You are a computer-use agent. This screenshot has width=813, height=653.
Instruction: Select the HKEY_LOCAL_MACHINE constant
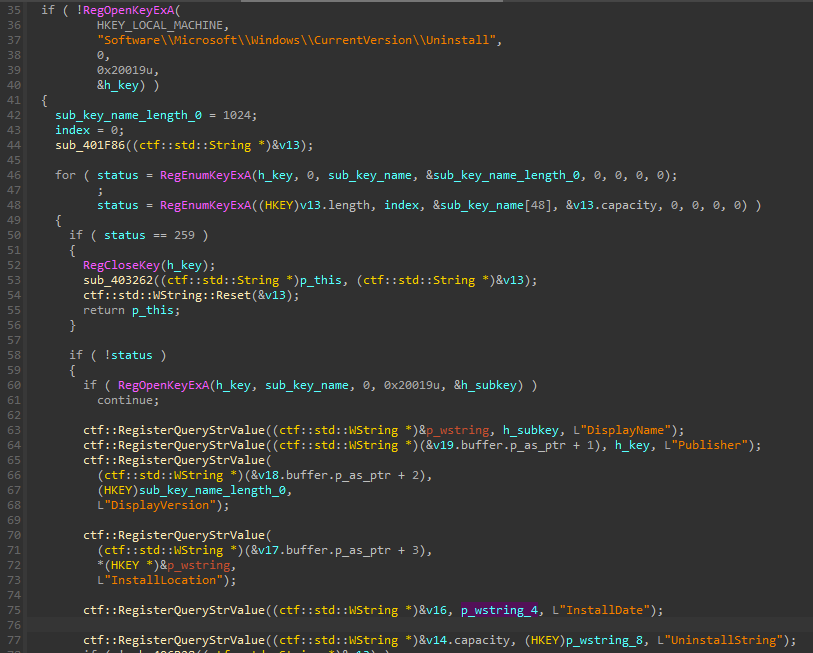click(160, 25)
